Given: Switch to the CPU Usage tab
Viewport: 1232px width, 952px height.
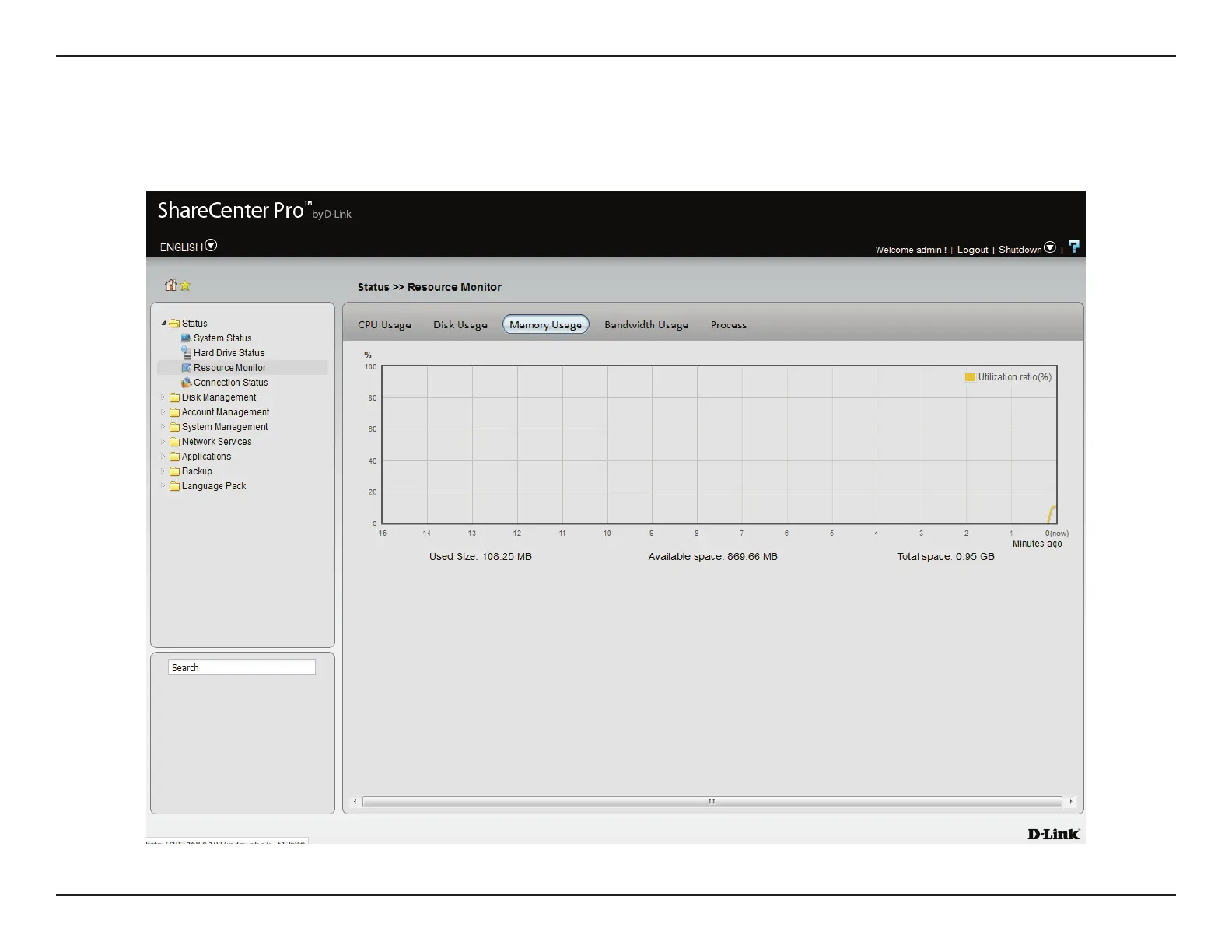Looking at the screenshot, I should (x=384, y=325).
